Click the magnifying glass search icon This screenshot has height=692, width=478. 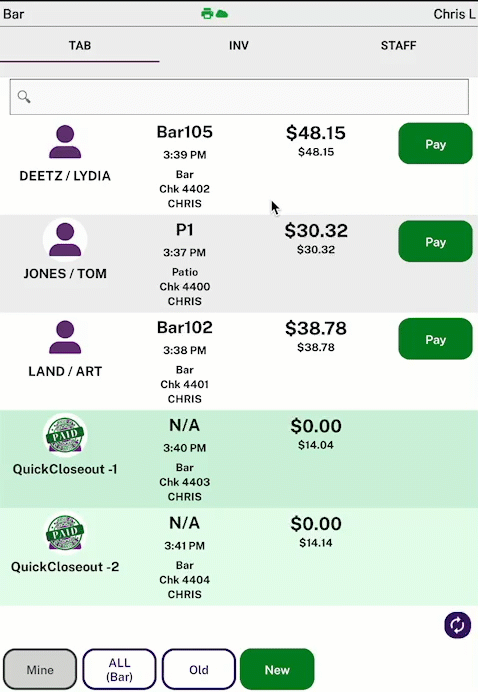[x=24, y=97]
